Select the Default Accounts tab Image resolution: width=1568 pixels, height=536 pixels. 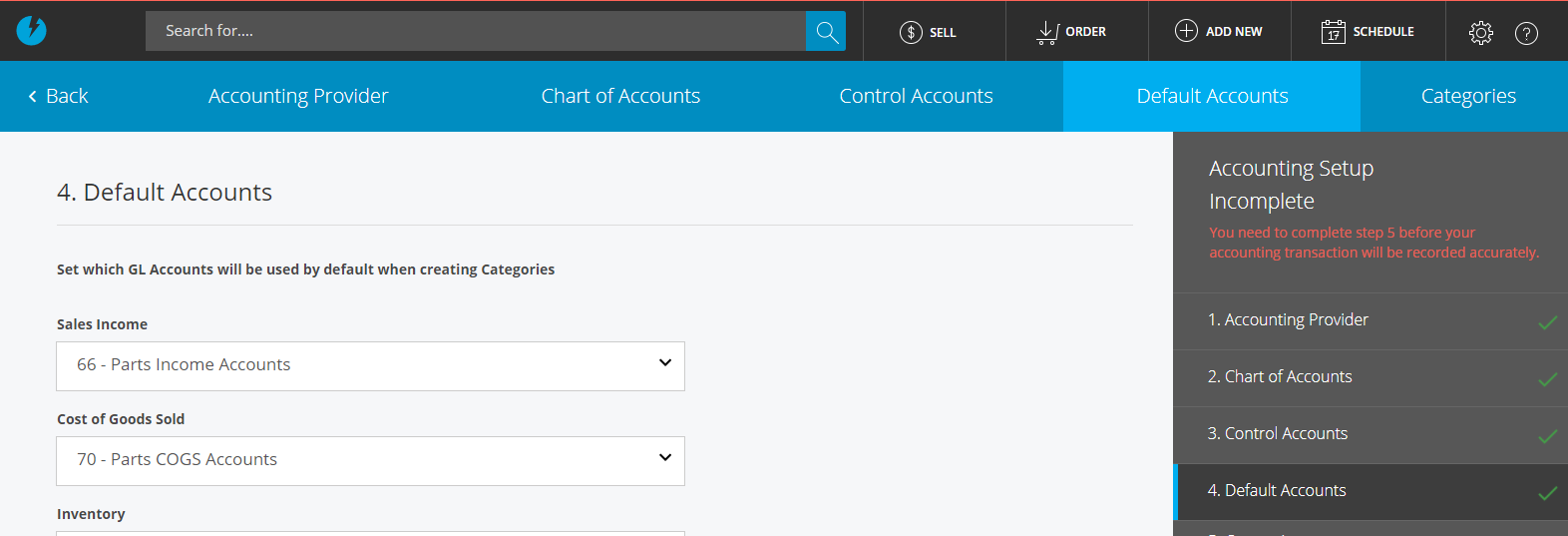click(1212, 96)
